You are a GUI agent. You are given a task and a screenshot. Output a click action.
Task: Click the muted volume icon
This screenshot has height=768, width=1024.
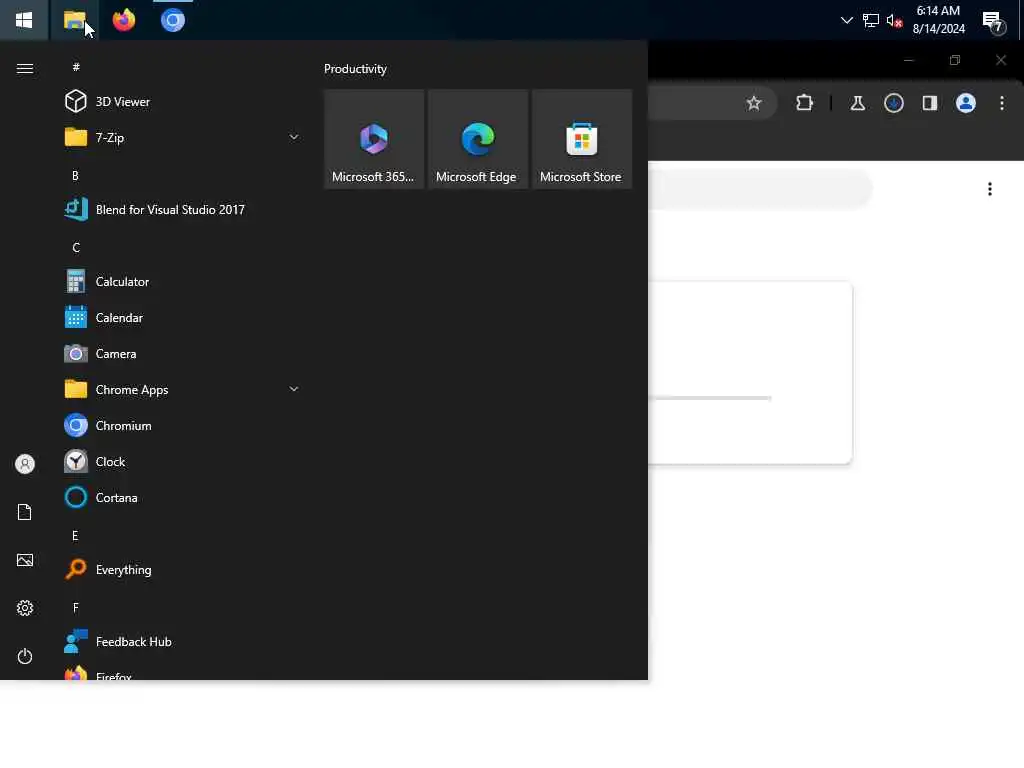(x=894, y=21)
